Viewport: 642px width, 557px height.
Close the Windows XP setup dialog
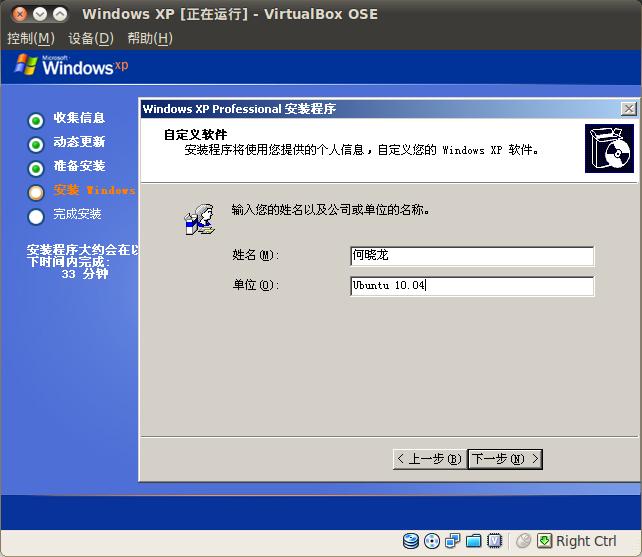(628, 109)
